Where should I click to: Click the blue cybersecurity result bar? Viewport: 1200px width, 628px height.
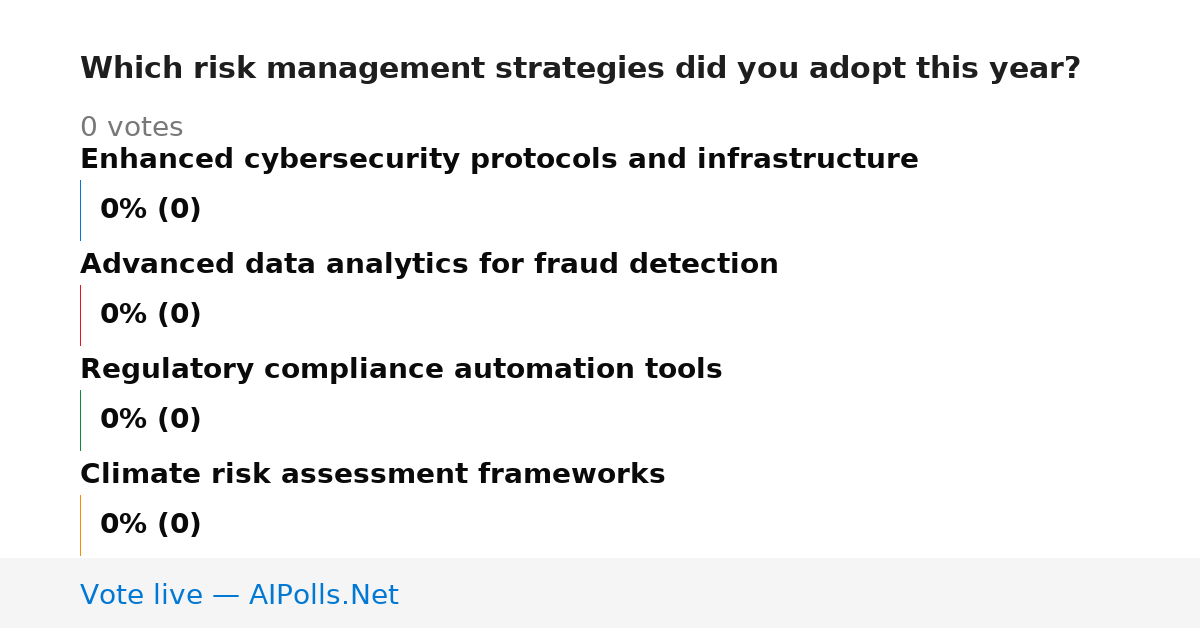(x=81, y=210)
